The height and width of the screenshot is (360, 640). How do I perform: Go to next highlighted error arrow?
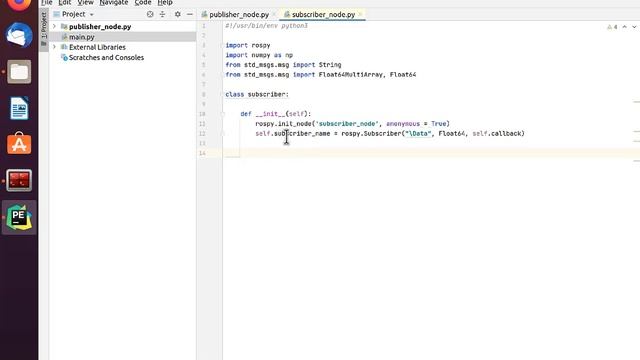[x=634, y=27]
